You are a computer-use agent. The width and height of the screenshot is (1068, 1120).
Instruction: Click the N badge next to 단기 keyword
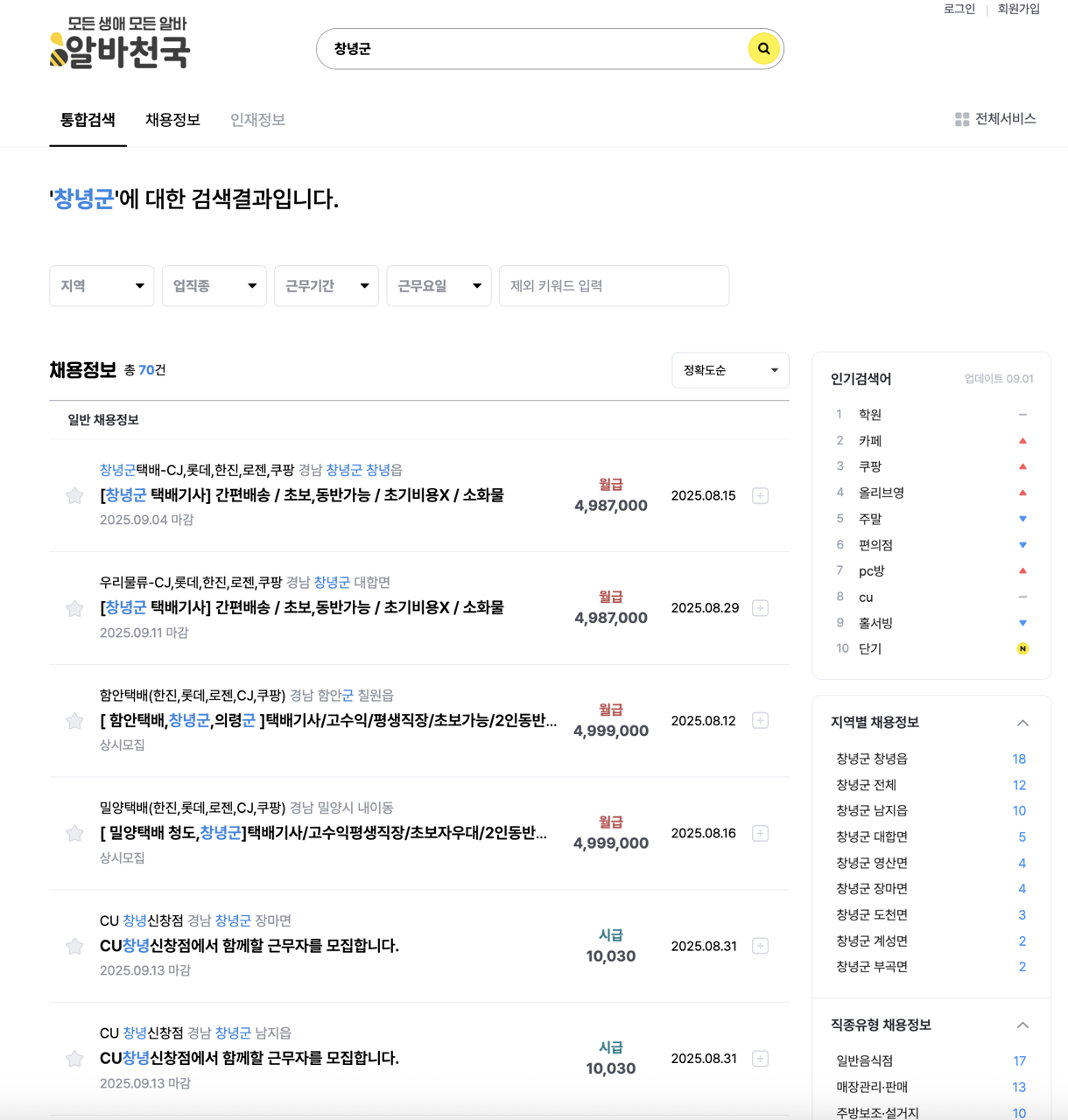coord(1022,648)
